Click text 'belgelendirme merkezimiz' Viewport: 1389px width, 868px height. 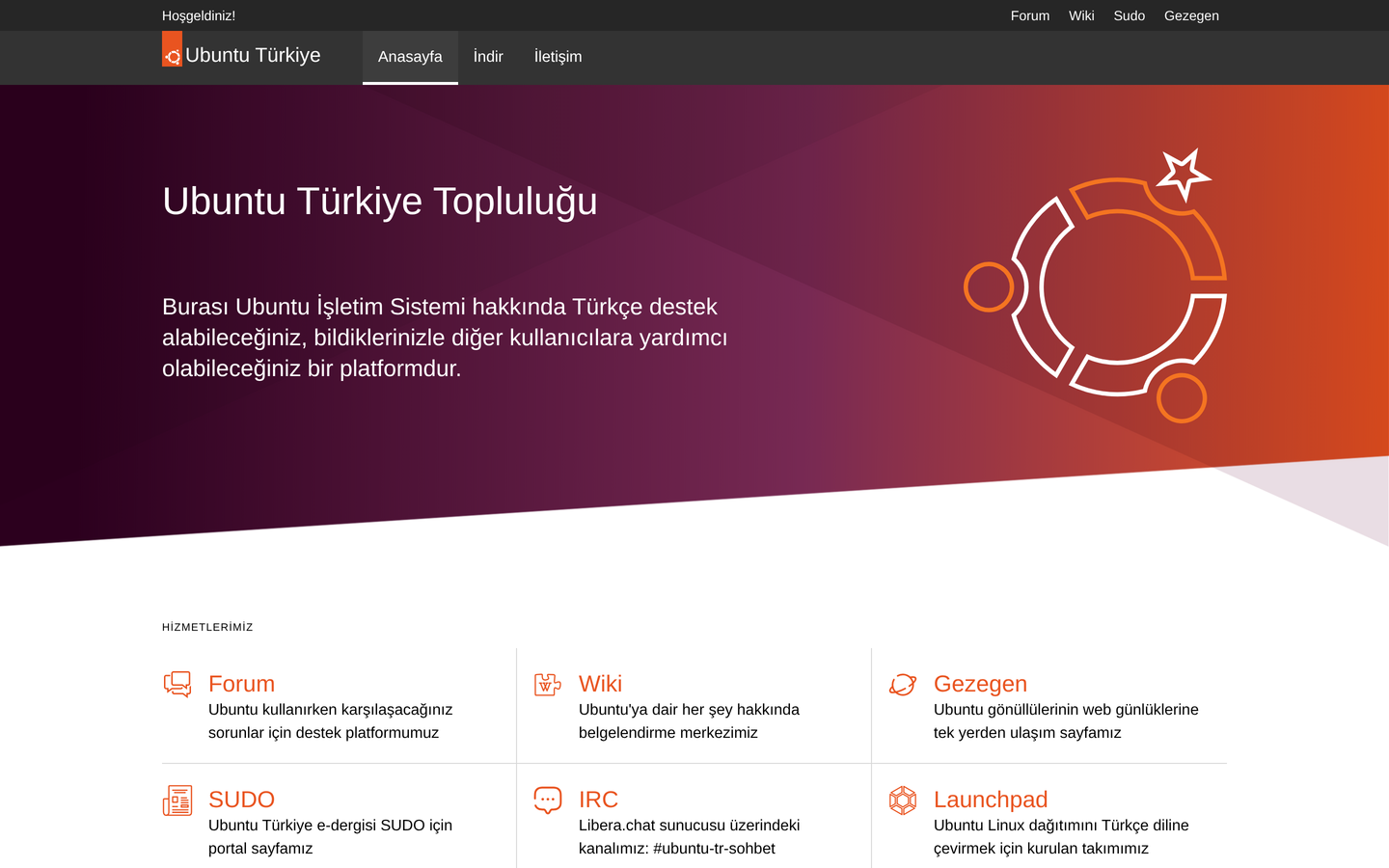pos(668,733)
